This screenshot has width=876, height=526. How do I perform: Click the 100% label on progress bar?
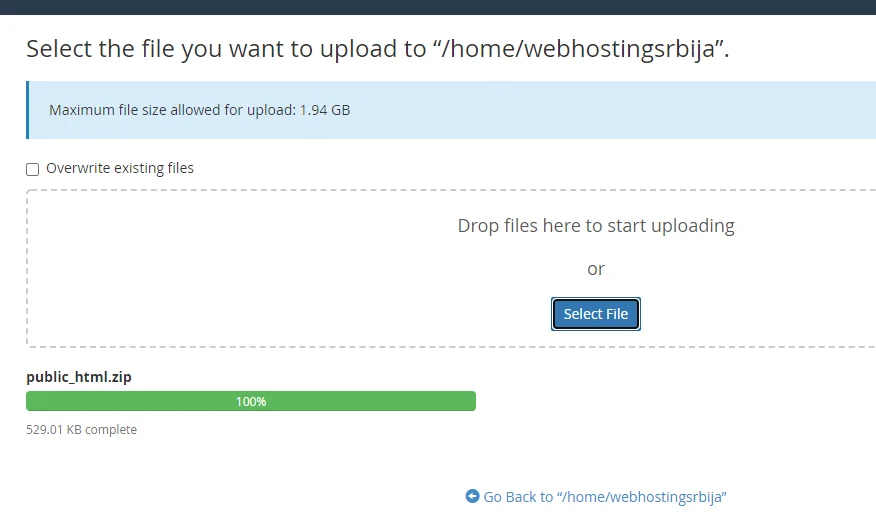coord(251,401)
